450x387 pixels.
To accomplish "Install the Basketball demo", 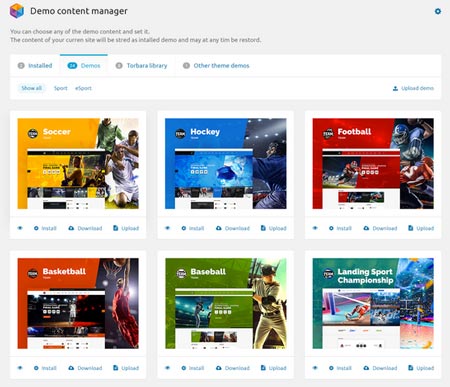I will click(45, 368).
